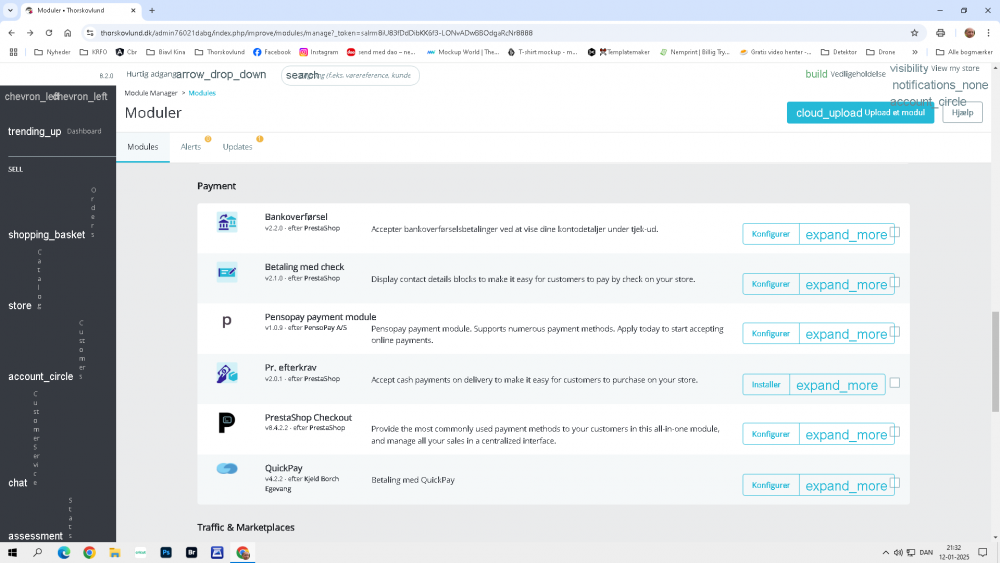Click the Pr. efterkrav module icon
Viewport: 1000px width, 563px height.
point(227,373)
